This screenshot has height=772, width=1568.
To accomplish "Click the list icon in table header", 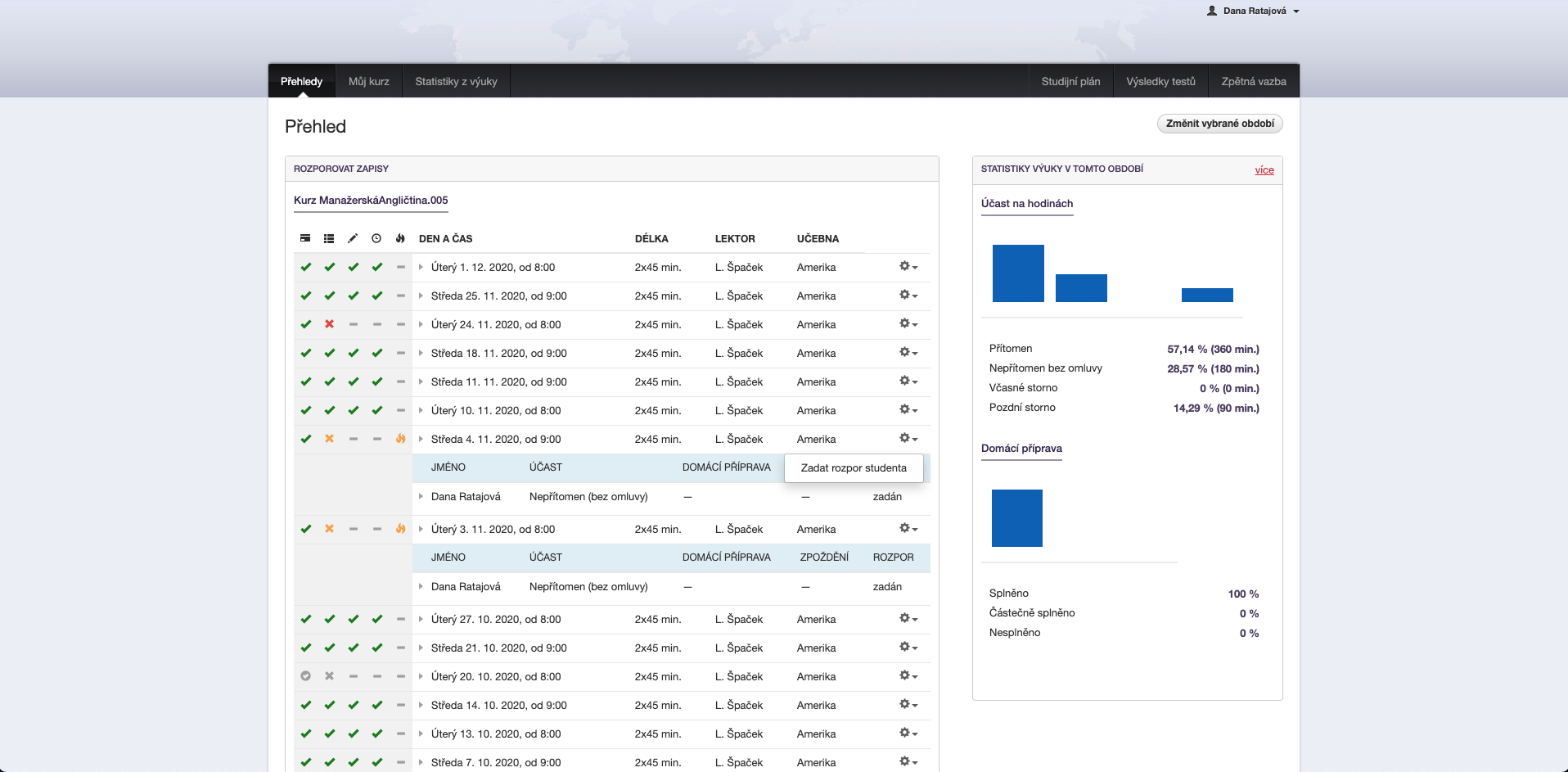I will 329,238.
